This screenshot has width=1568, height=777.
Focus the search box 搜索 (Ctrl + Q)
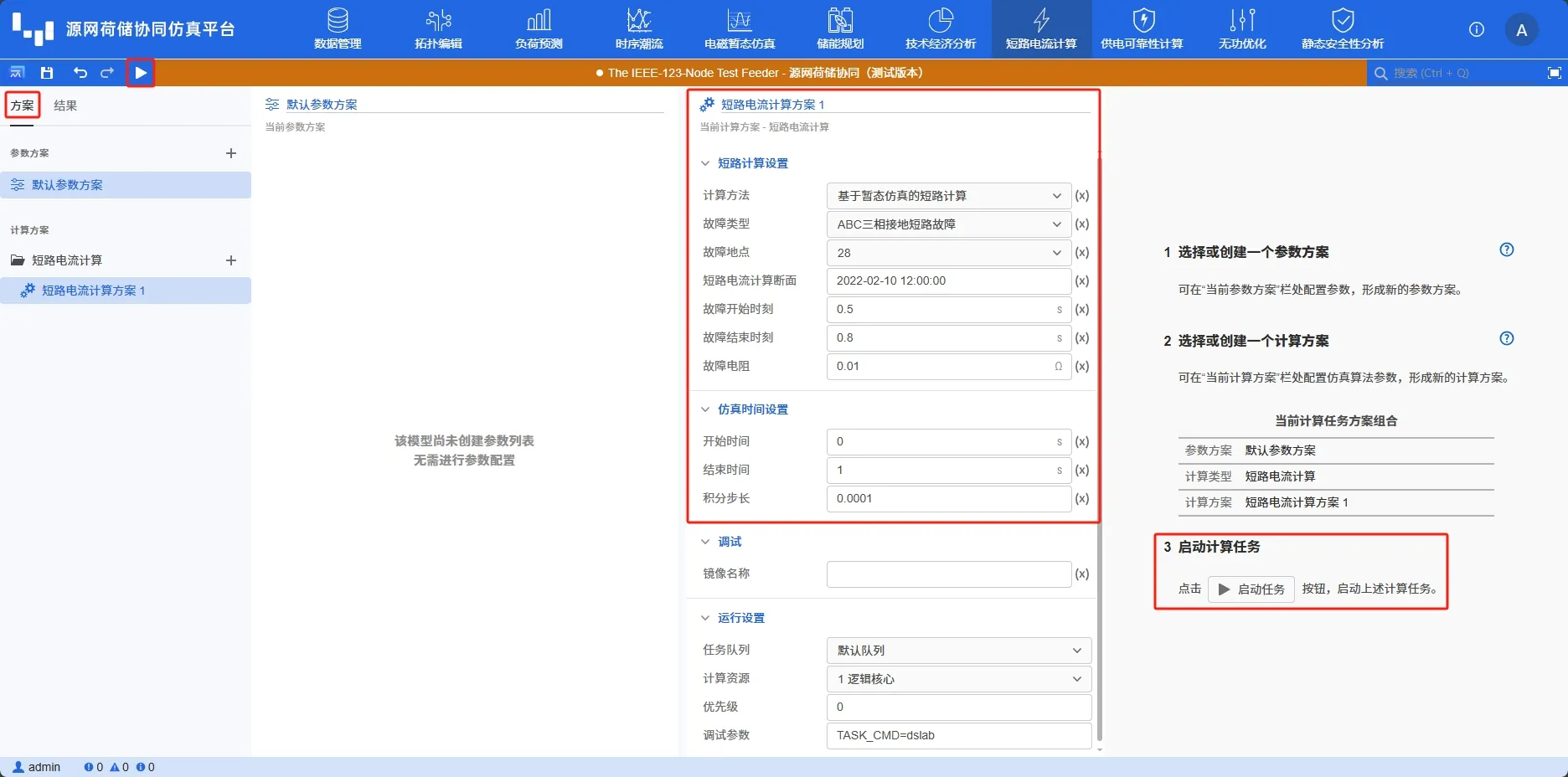click(1453, 73)
